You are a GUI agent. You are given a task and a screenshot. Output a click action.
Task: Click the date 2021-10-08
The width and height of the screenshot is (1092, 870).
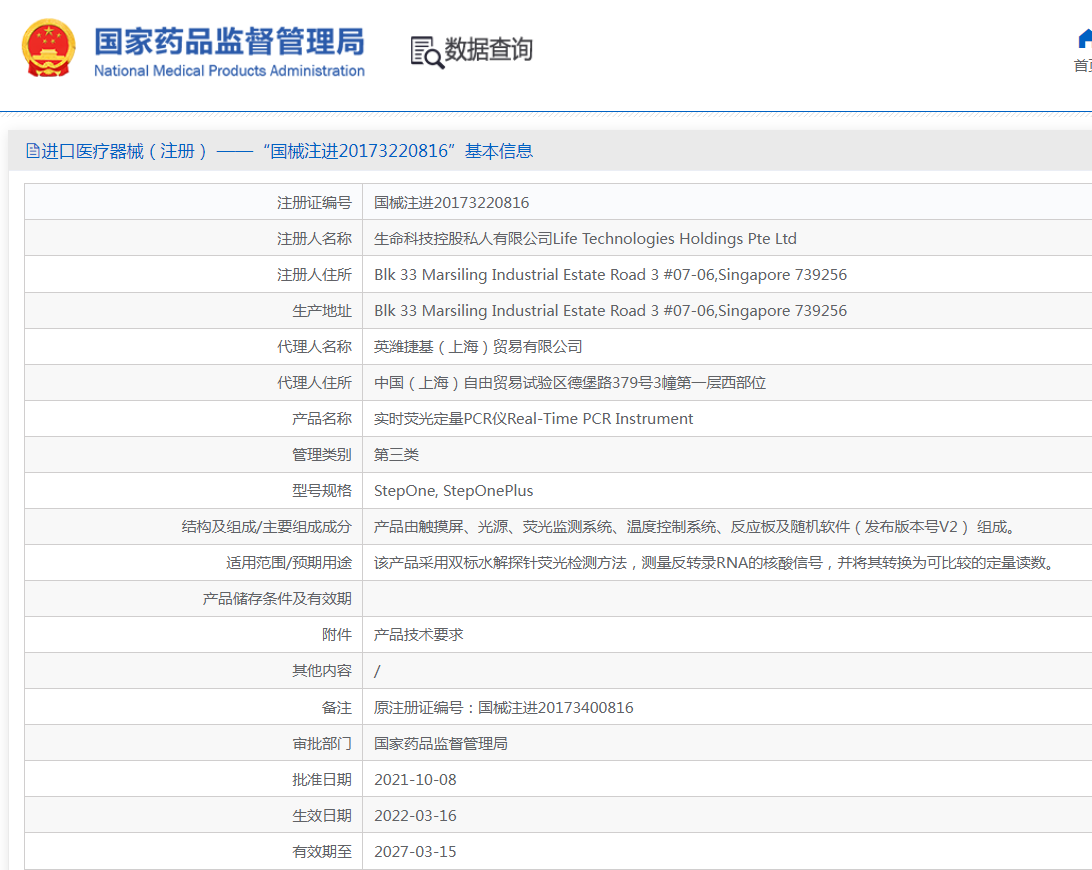[415, 780]
